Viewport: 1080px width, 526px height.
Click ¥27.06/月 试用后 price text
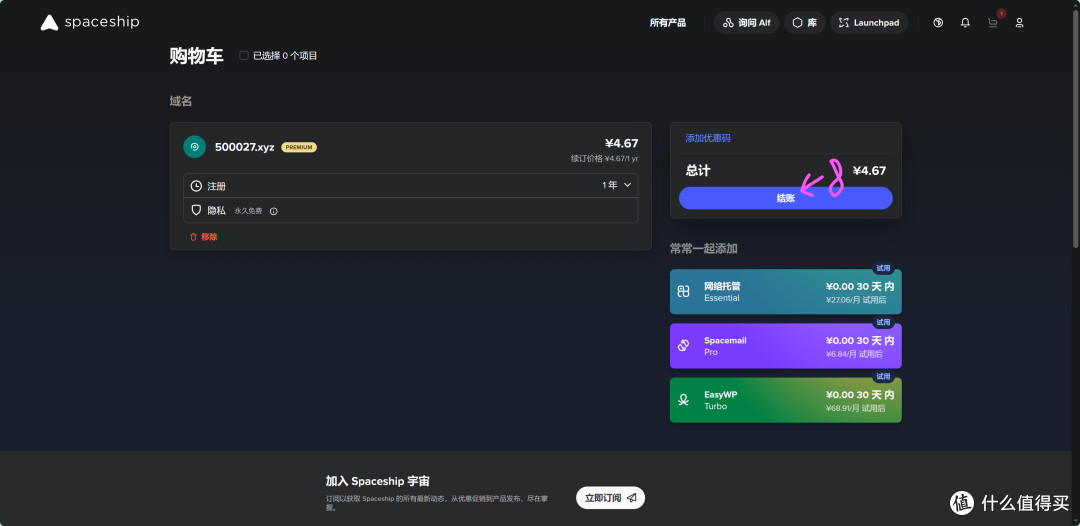click(x=855, y=300)
